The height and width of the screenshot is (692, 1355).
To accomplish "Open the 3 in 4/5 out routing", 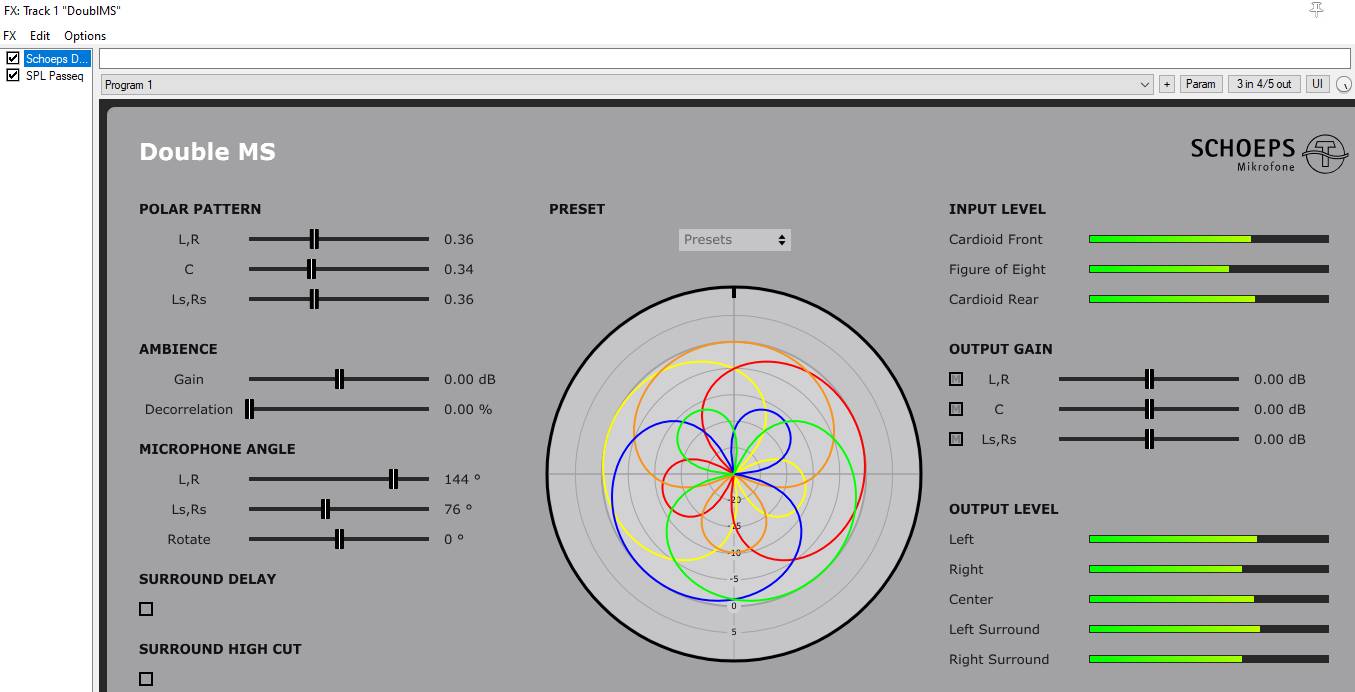I will pyautogui.click(x=1263, y=85).
